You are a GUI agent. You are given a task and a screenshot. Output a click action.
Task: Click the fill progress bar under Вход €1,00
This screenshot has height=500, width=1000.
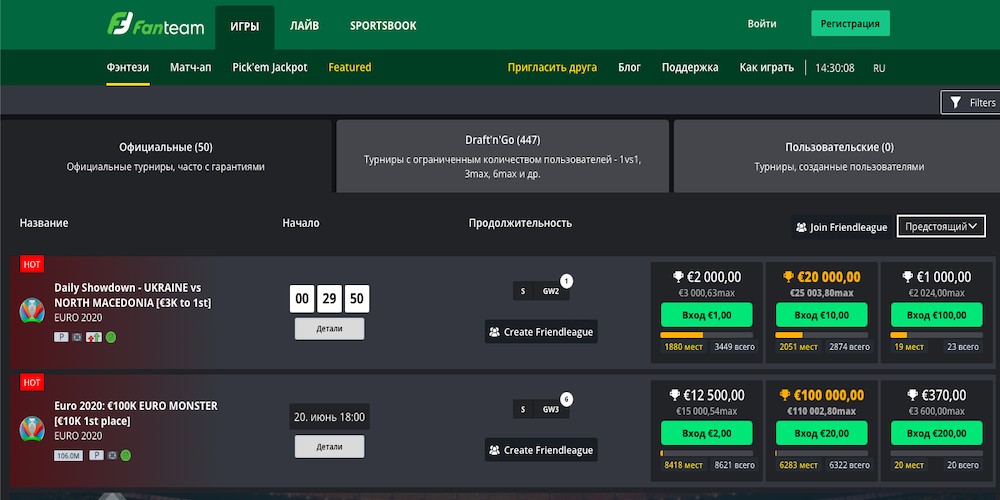pos(705,334)
